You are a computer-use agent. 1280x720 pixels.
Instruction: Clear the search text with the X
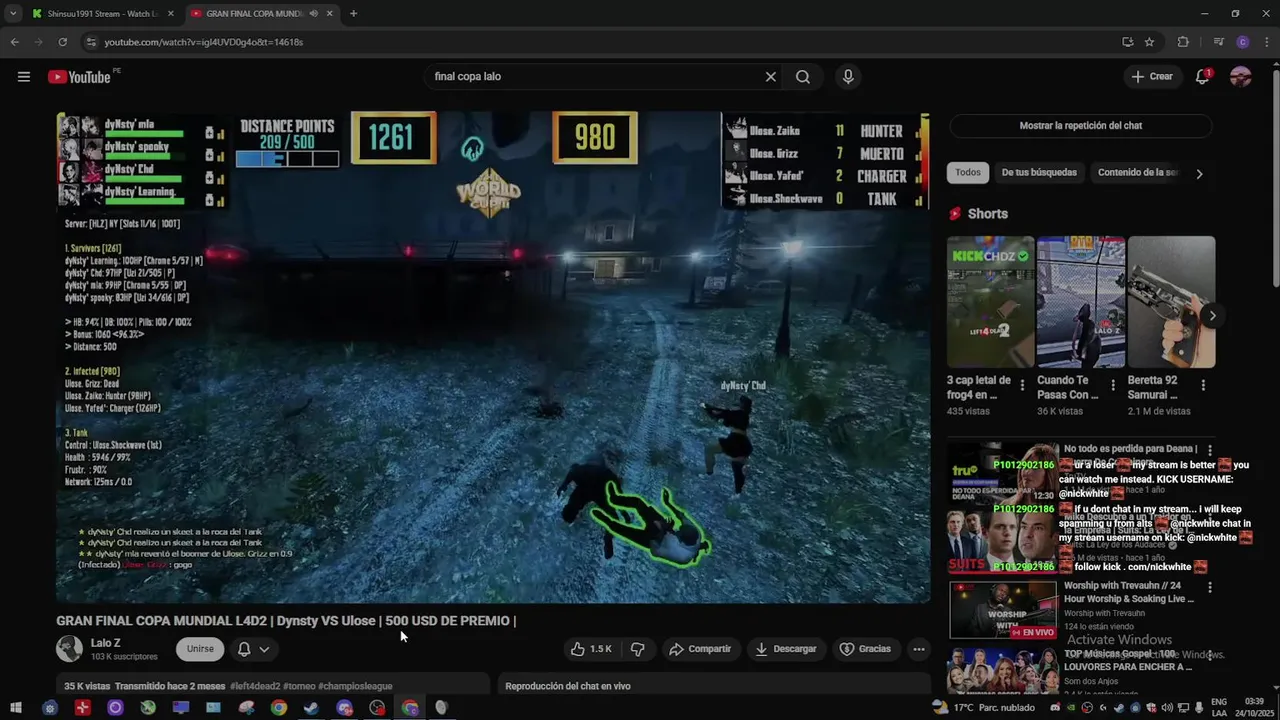coord(771,77)
